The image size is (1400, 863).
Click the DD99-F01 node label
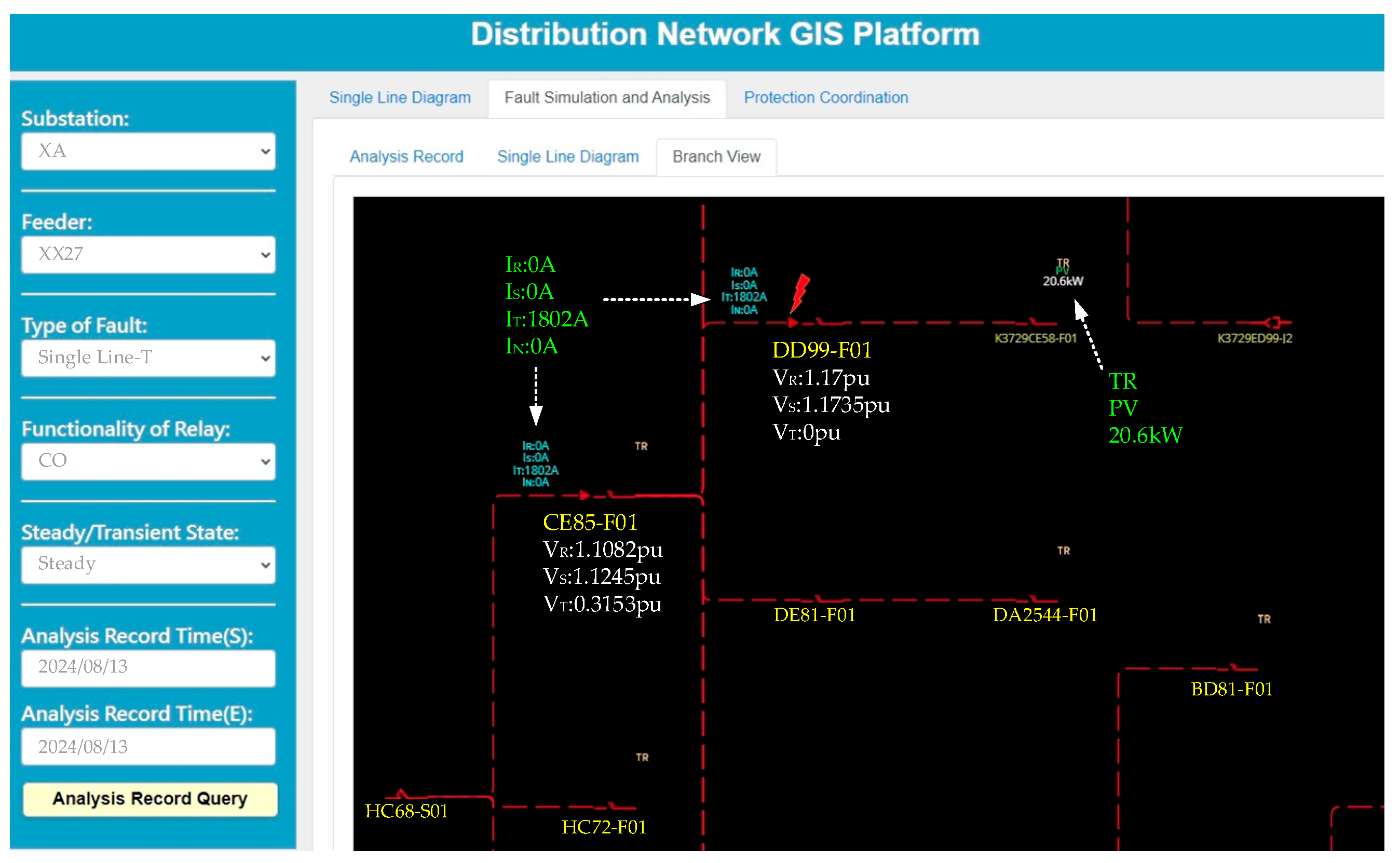822,350
